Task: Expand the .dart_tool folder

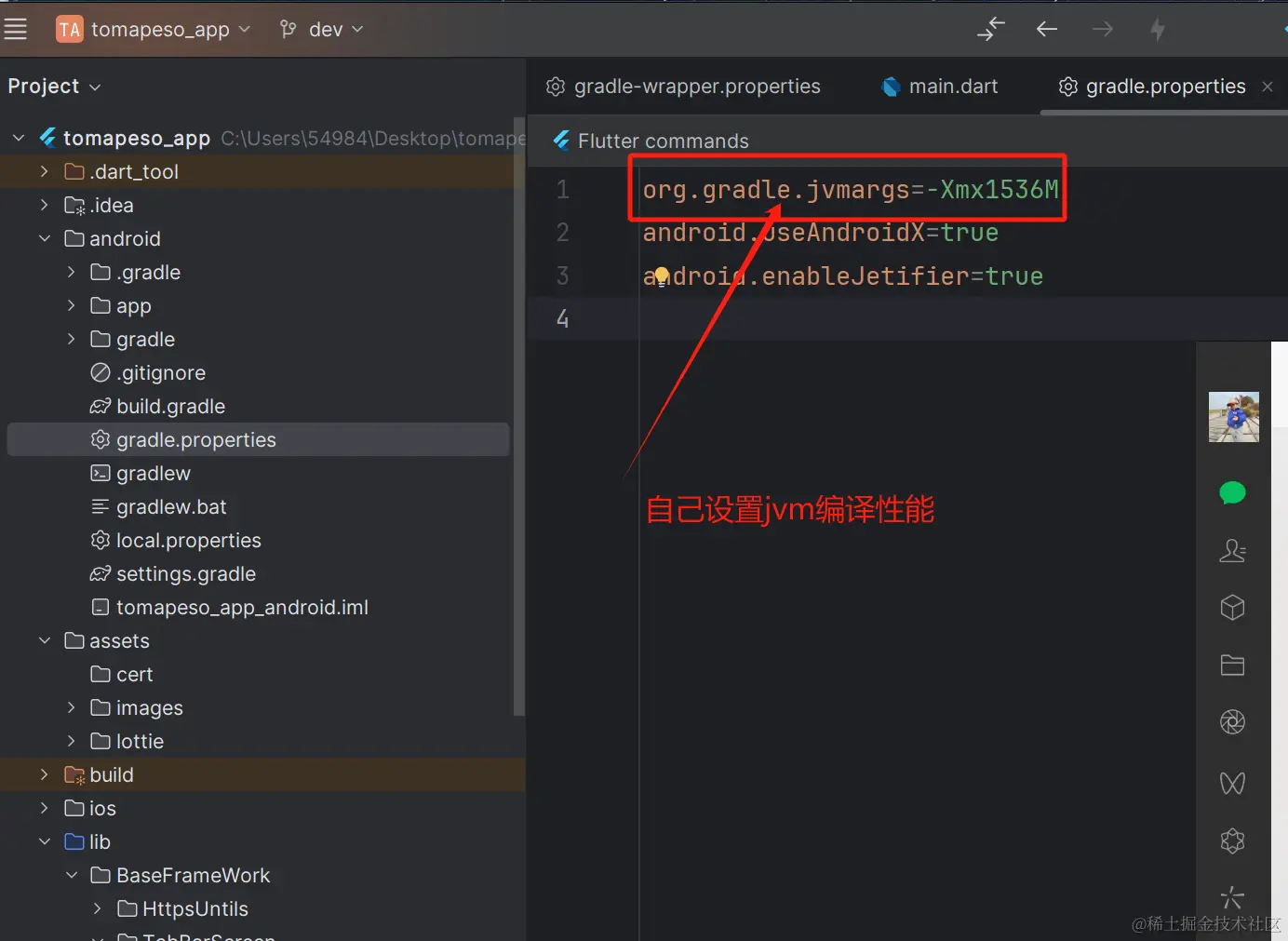Action: click(x=44, y=171)
